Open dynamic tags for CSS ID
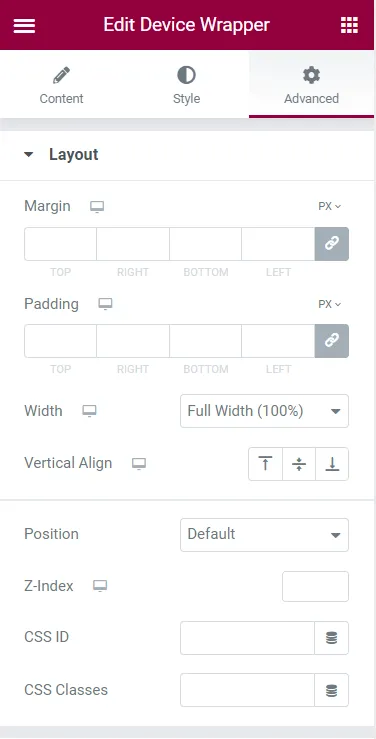Screen dimensions: 376x739 (x=332, y=638)
